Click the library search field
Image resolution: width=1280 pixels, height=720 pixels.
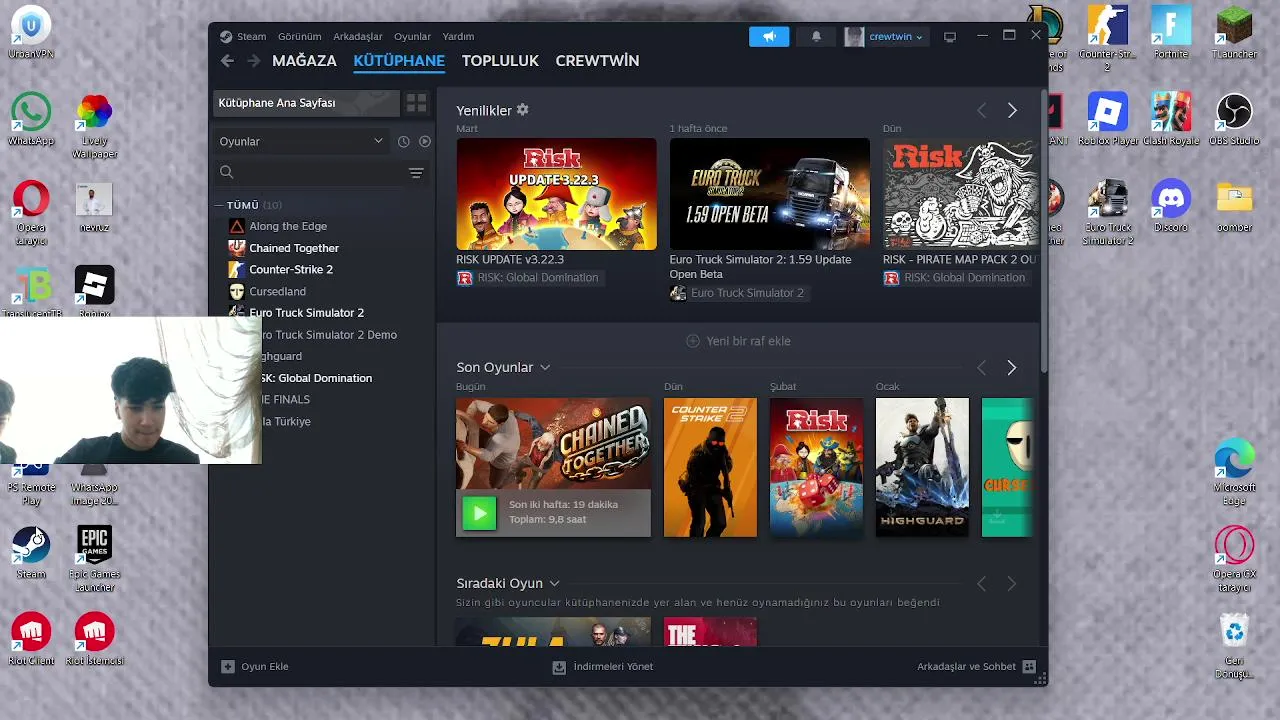tap(310, 173)
